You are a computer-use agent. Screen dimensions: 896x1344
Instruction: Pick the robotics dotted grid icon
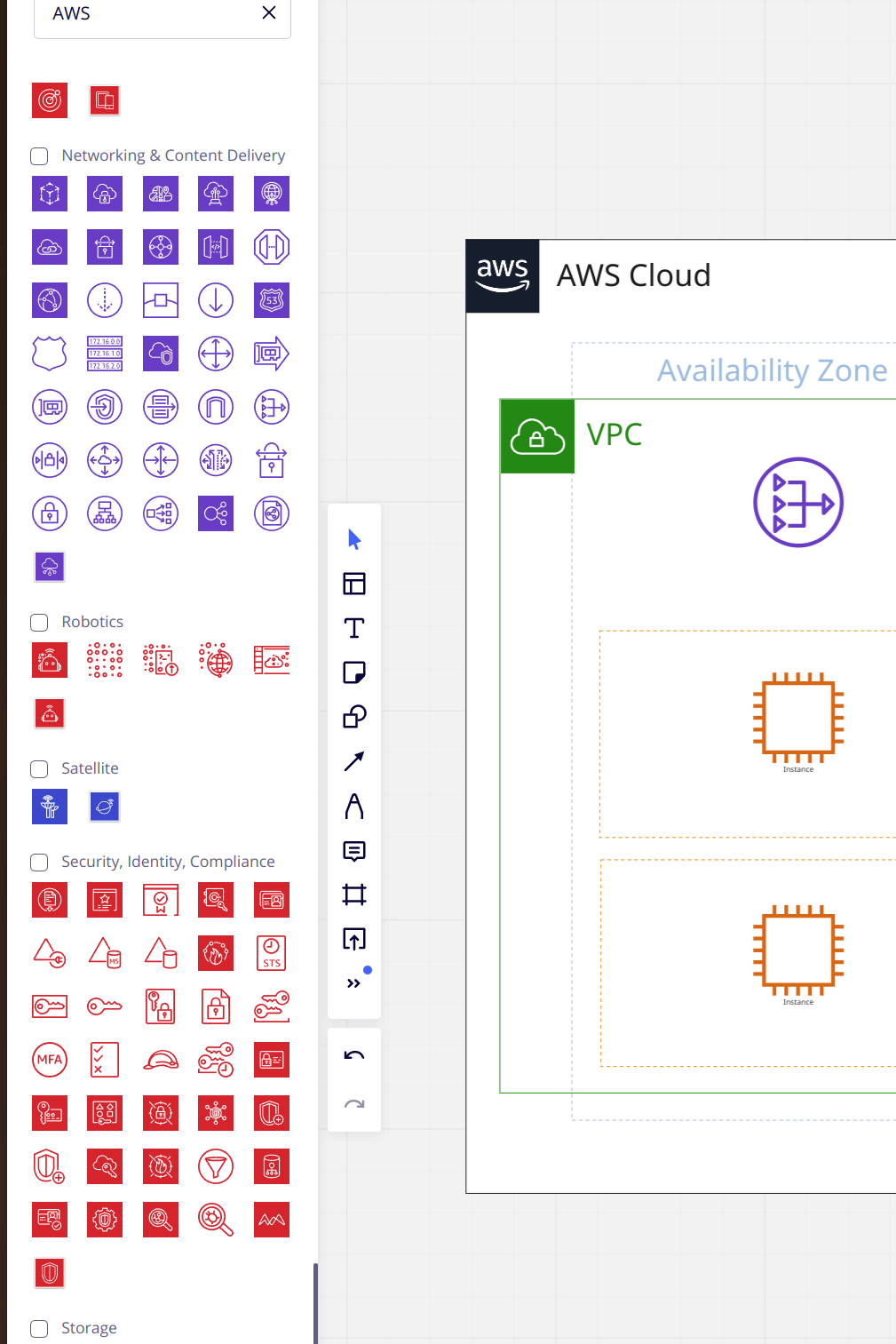[105, 660]
